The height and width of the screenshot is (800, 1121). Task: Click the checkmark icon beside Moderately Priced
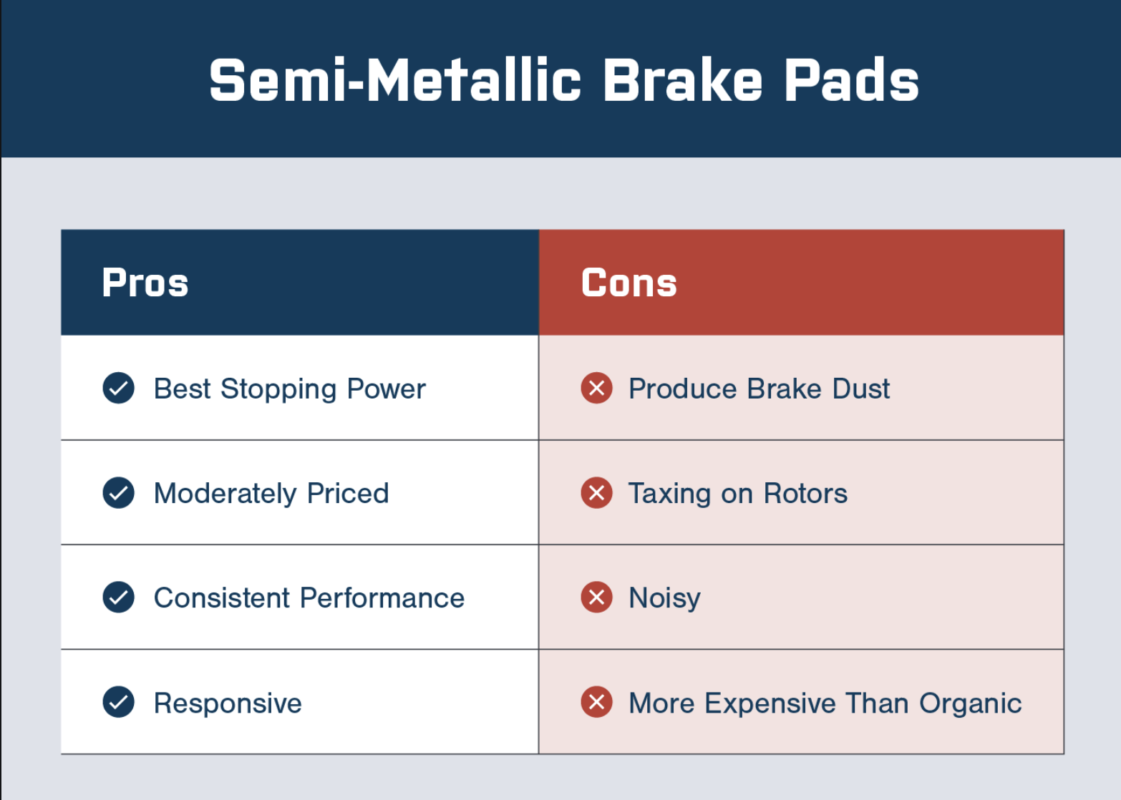(x=119, y=493)
